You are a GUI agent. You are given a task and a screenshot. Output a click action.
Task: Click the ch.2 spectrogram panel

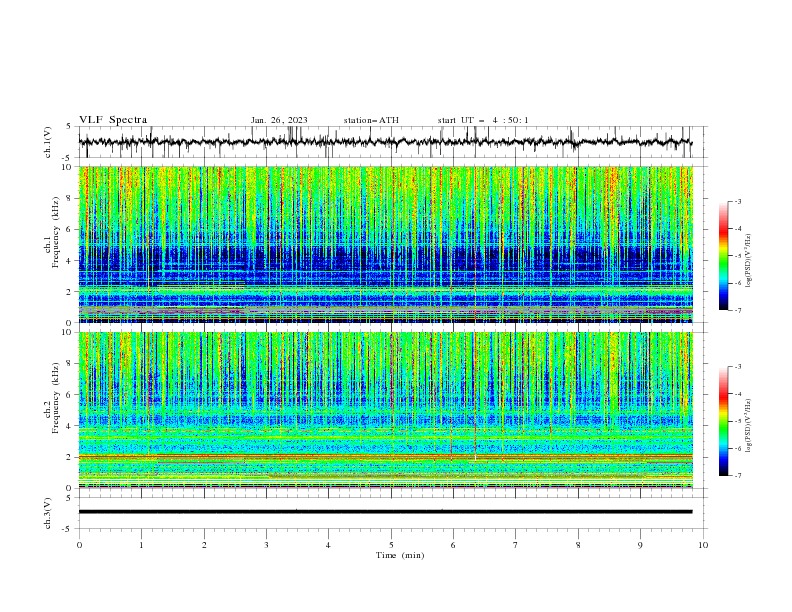pyautogui.click(x=385, y=410)
